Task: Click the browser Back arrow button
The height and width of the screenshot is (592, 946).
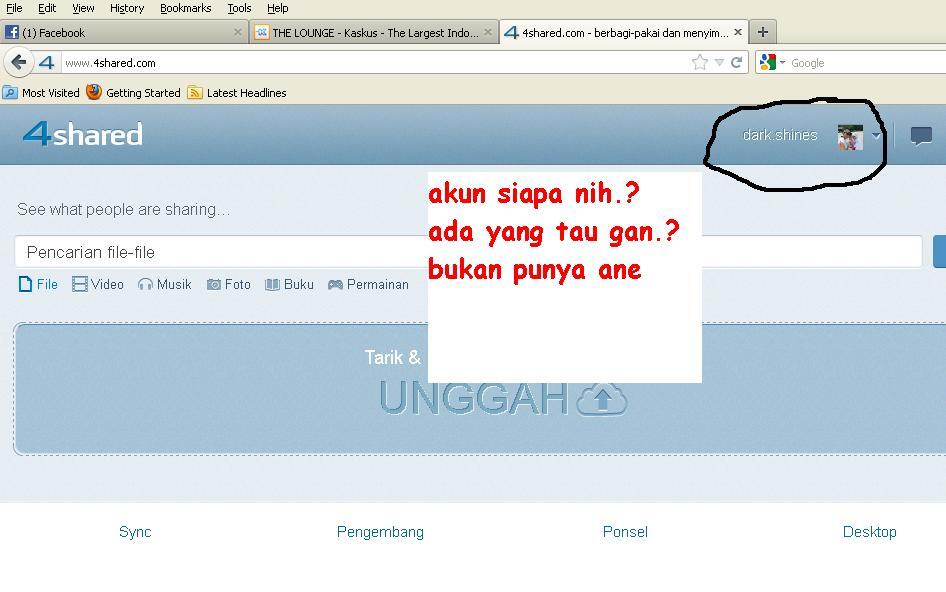Action: pyautogui.click(x=19, y=62)
